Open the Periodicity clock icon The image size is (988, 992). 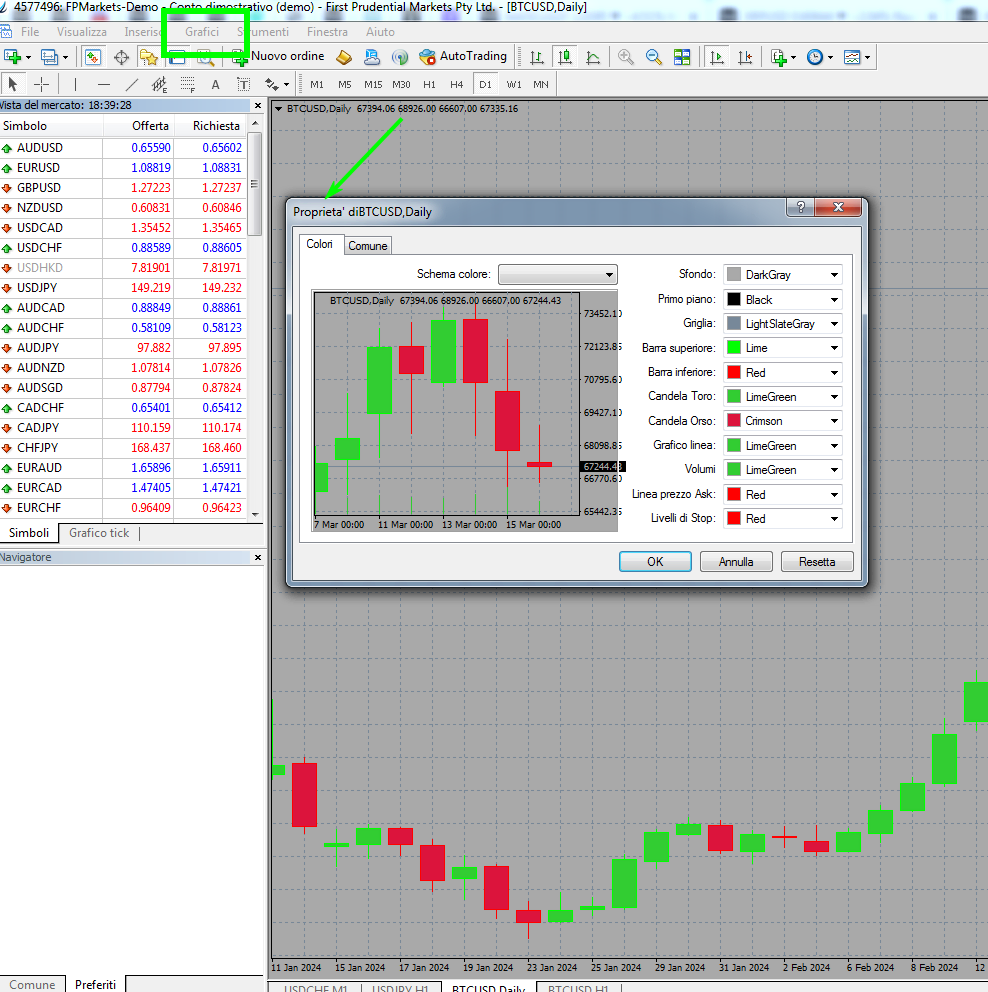815,58
